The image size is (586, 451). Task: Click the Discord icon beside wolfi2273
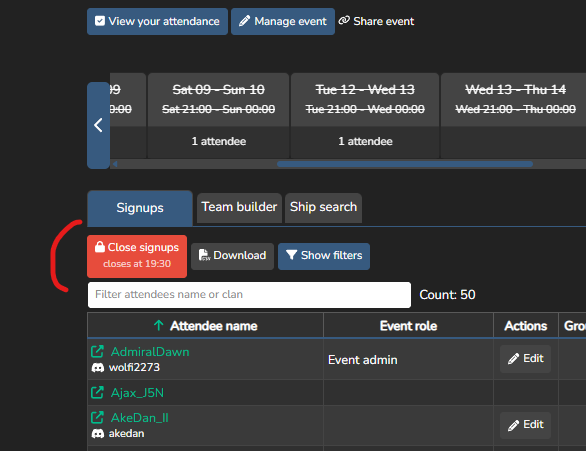coord(98,368)
